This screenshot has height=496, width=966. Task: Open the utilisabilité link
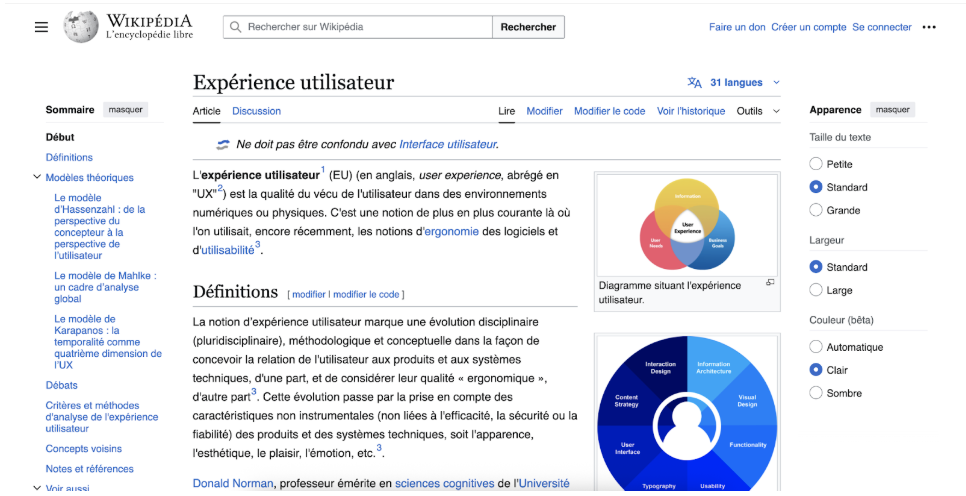point(227,250)
